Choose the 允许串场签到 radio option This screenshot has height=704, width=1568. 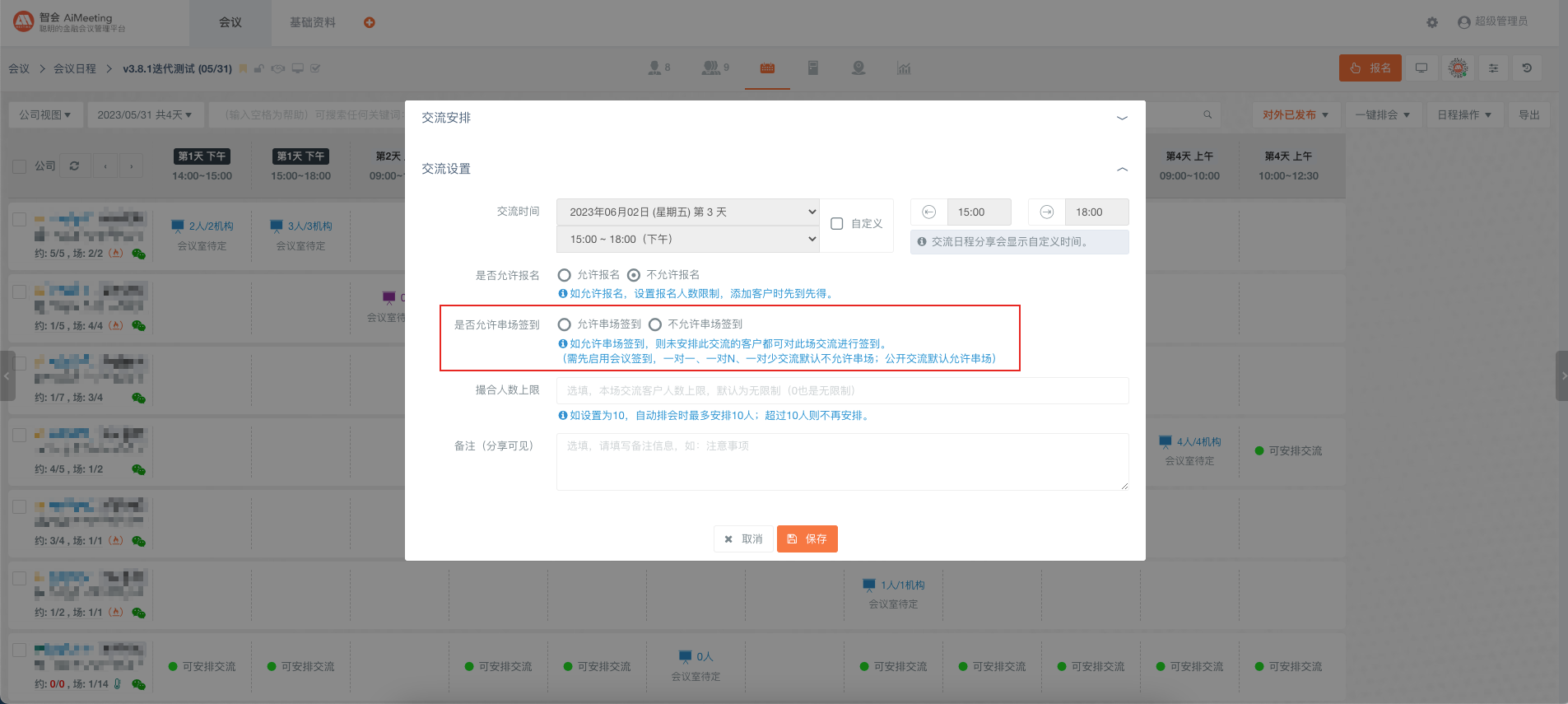[565, 324]
